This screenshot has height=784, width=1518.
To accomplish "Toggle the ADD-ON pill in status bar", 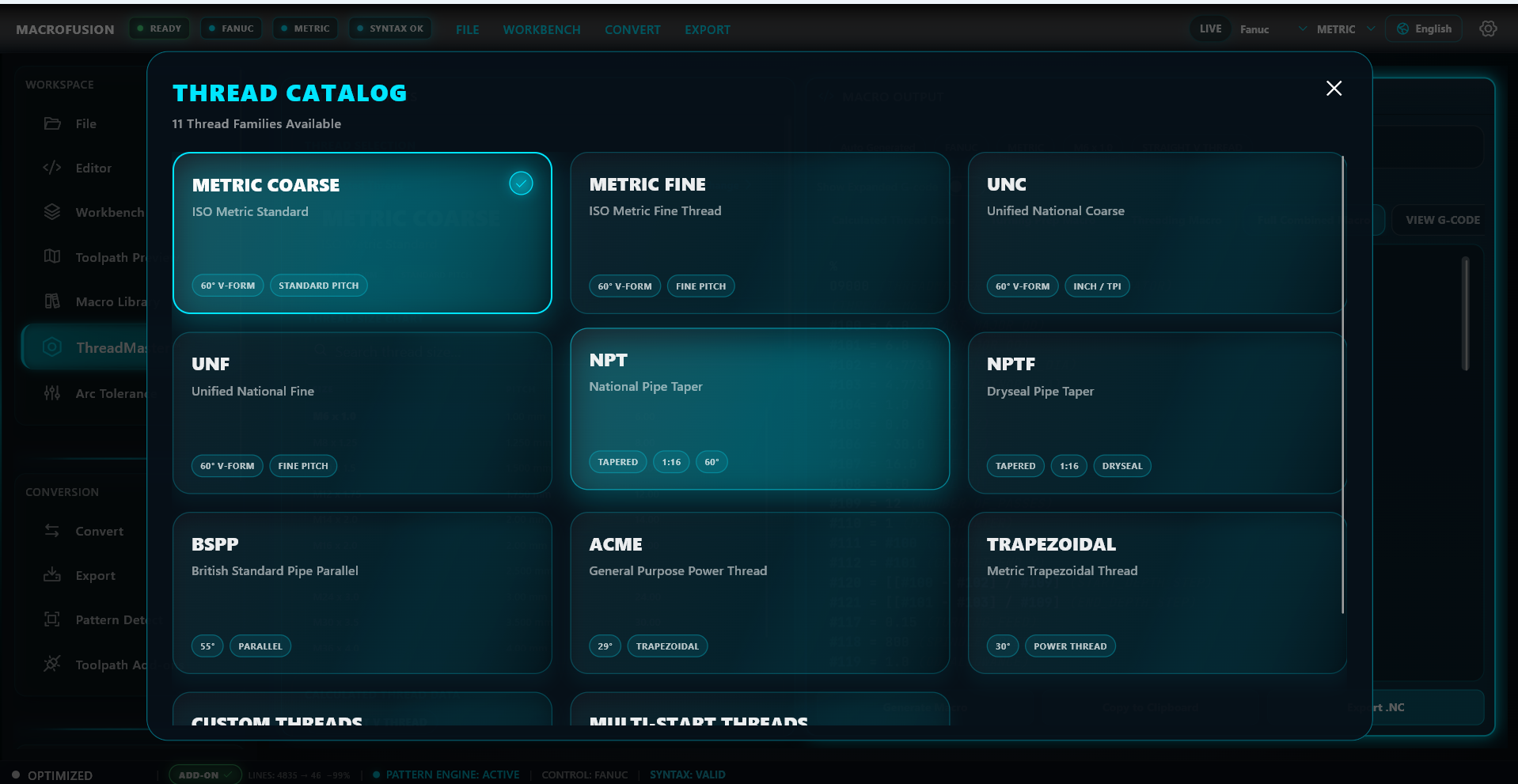I will 205,775.
